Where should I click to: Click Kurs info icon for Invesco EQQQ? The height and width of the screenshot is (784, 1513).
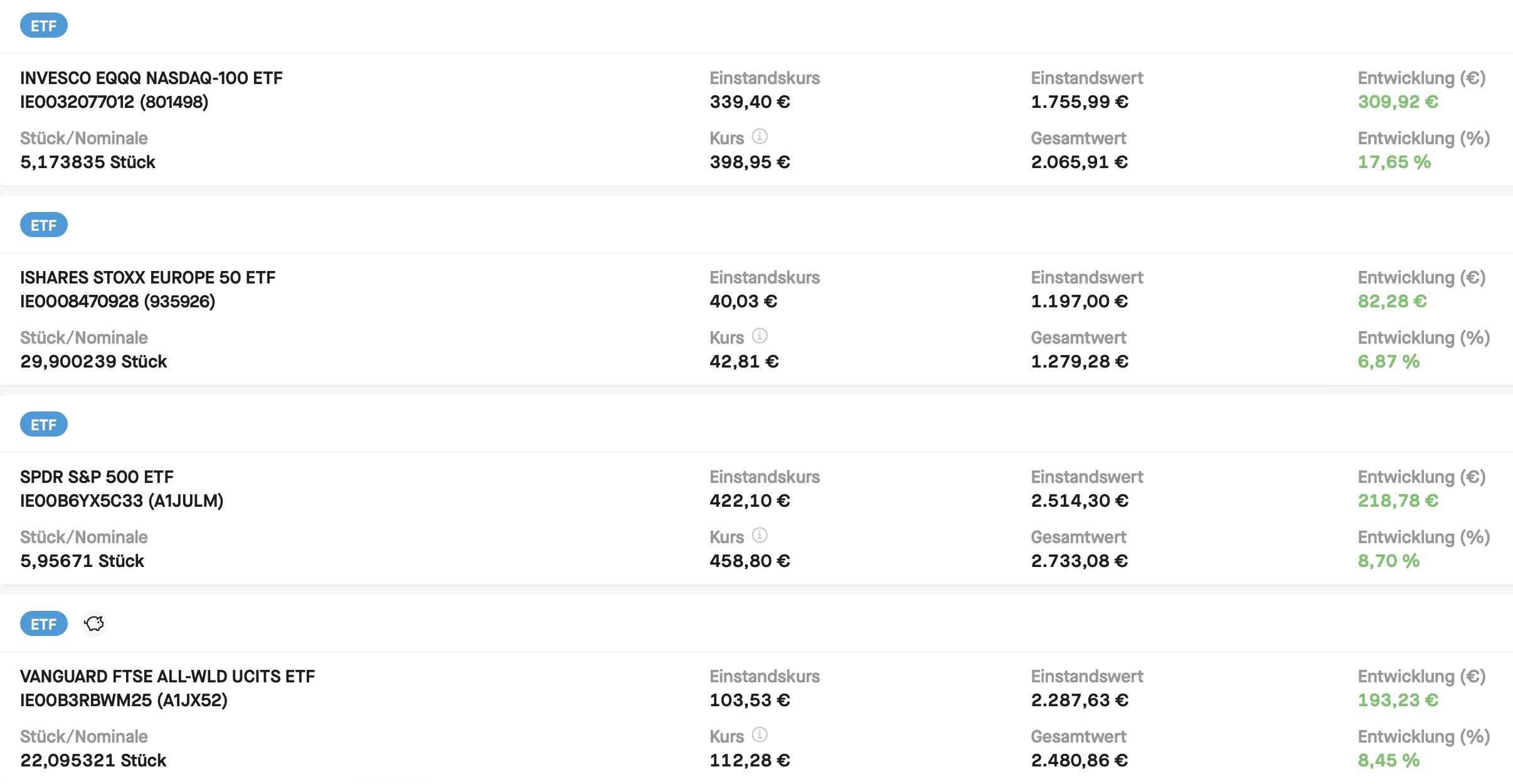(760, 136)
